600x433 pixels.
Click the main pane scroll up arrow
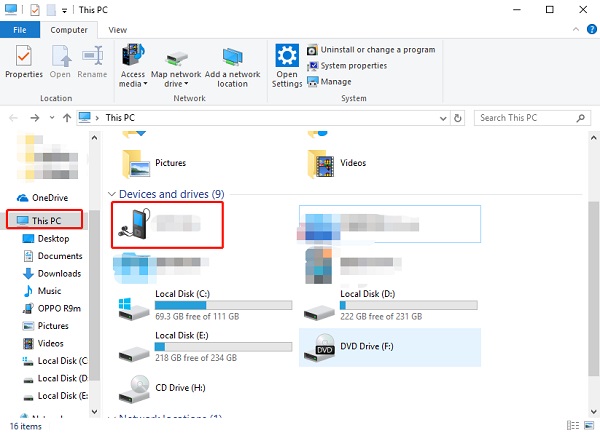(593, 138)
